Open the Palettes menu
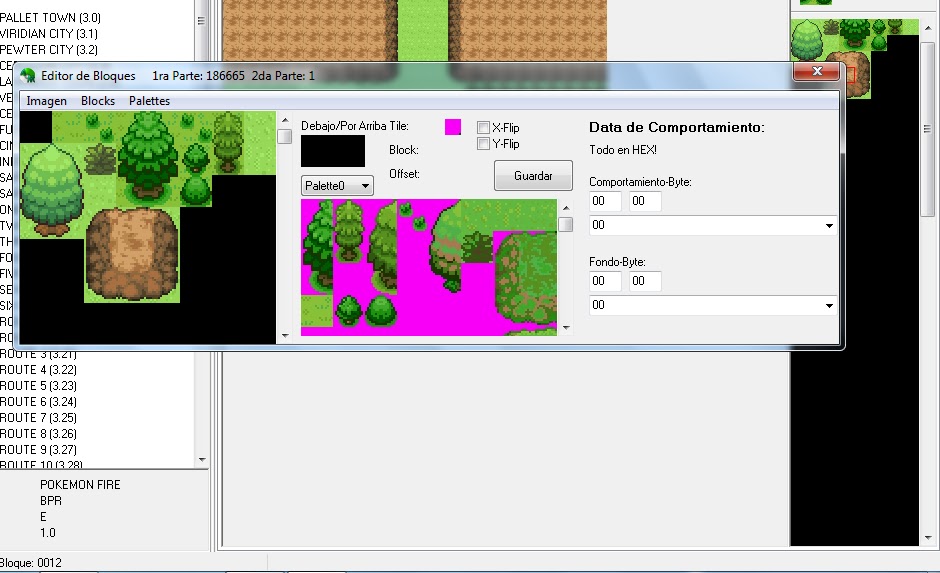 149,101
